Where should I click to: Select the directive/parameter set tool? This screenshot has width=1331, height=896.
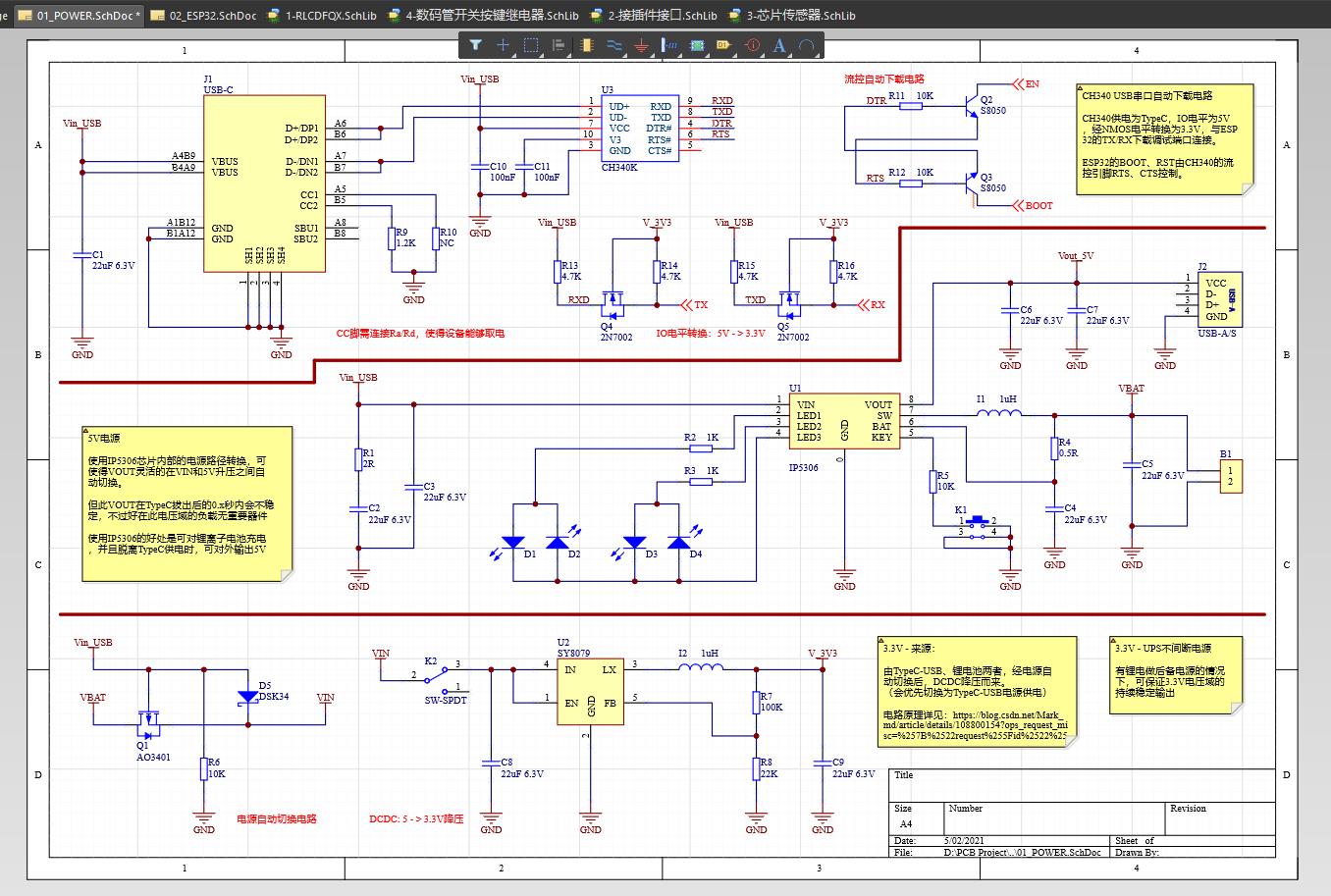point(753,45)
